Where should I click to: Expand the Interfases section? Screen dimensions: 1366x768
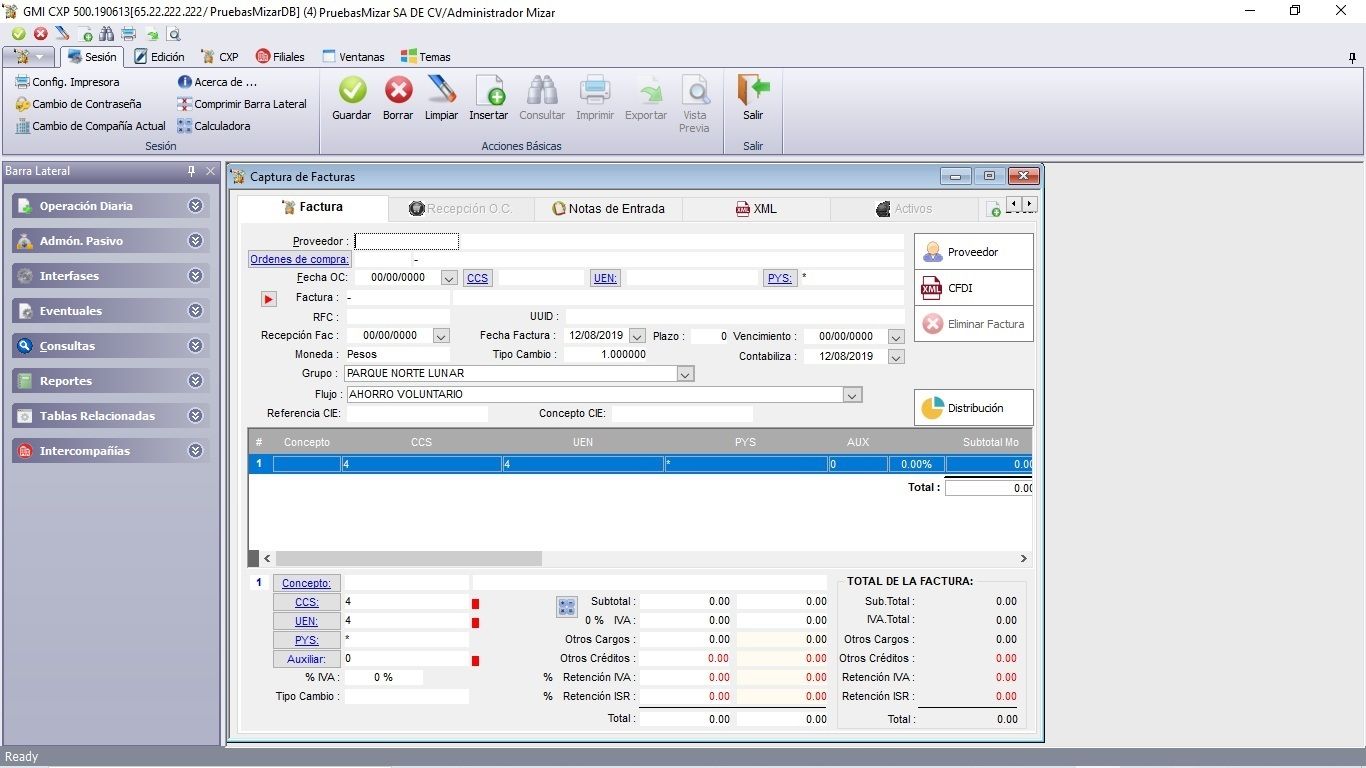point(195,276)
